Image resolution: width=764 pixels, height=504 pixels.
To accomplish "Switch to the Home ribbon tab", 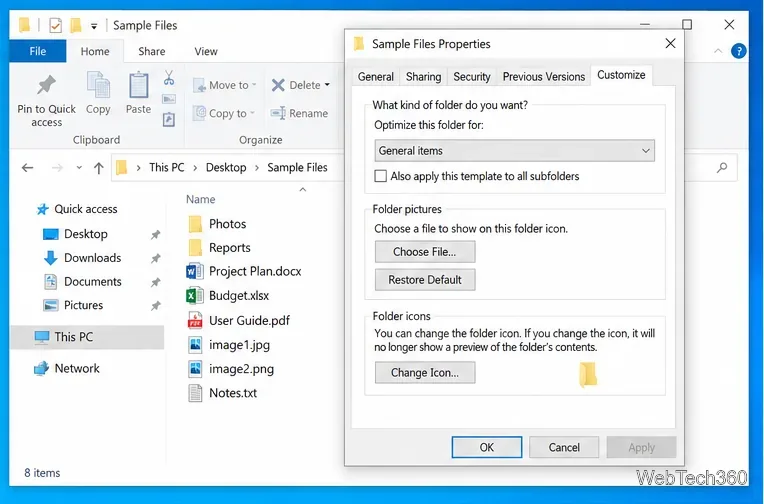I will point(95,51).
